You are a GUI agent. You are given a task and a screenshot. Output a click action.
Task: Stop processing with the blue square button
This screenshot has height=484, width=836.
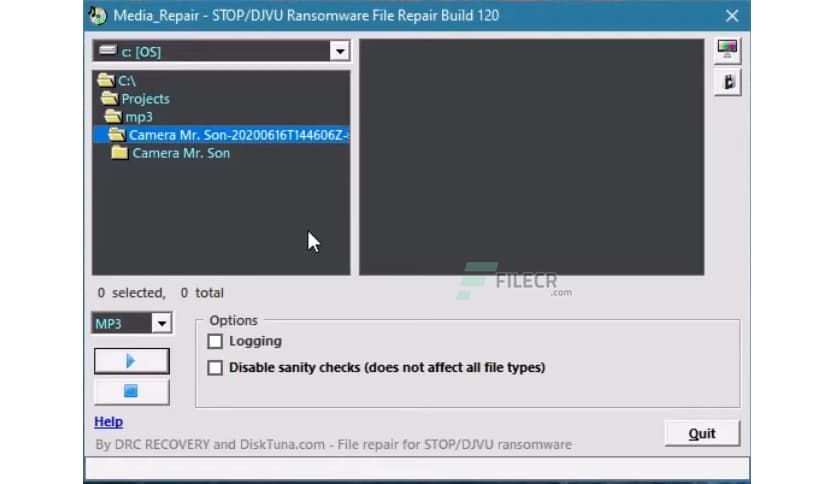(132, 391)
